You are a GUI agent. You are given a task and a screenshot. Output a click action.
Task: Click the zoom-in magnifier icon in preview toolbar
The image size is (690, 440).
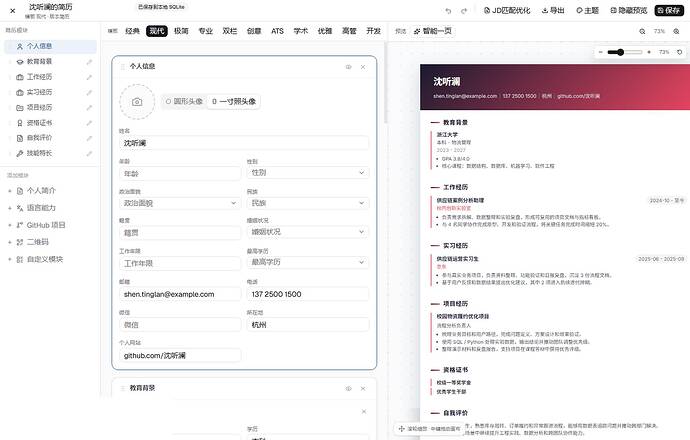pos(676,31)
